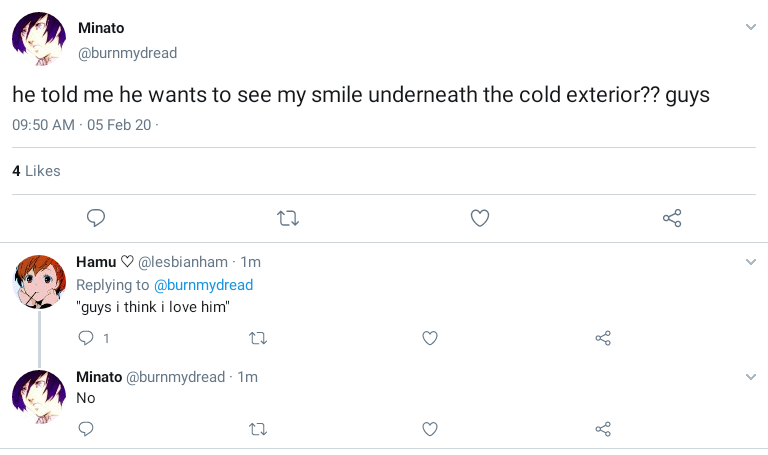This screenshot has height=455, width=768.
Task: Expand options chevron on Hamu's reply
Action: click(x=751, y=262)
